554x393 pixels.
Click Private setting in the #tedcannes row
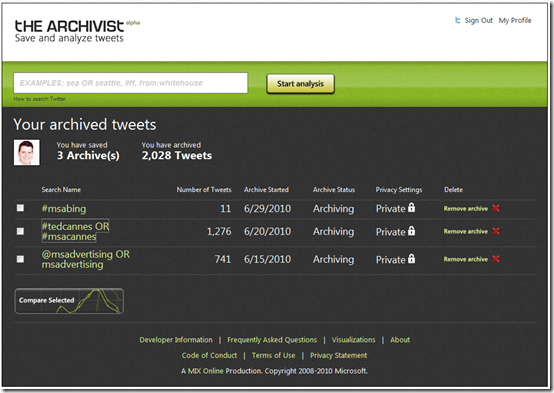point(390,232)
